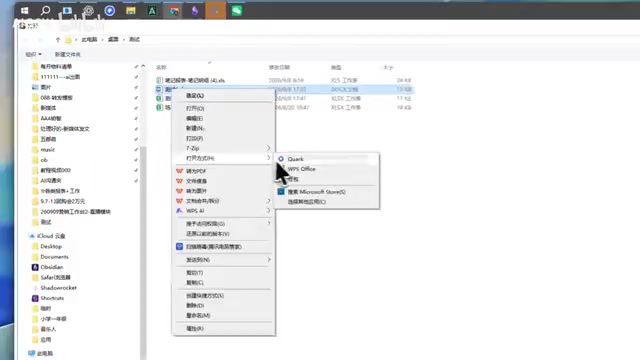Click the Obsidian icon in navigation pane
640x360 pixels.
(35, 267)
